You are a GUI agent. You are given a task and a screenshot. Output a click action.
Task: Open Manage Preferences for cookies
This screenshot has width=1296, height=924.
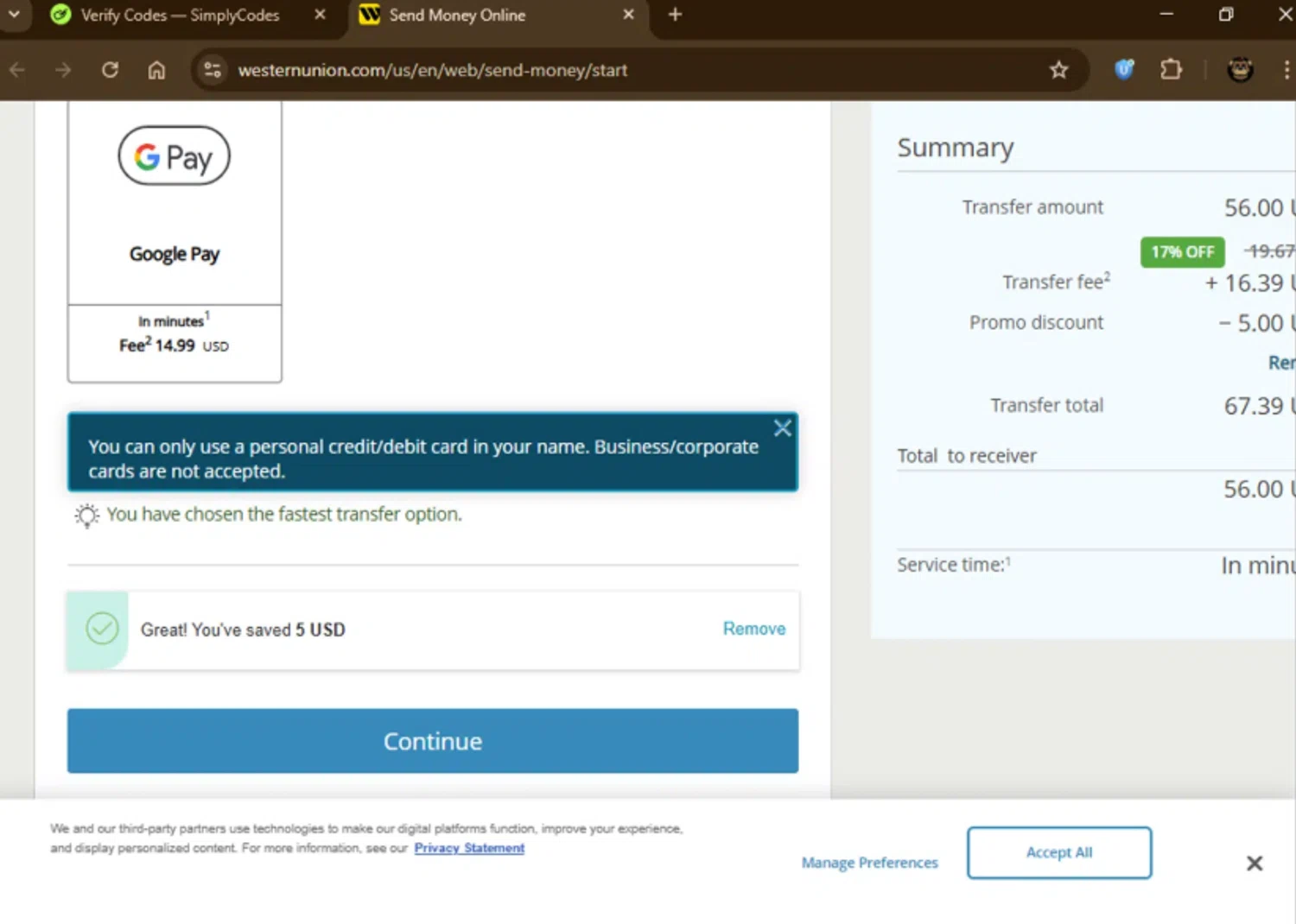[x=869, y=863]
